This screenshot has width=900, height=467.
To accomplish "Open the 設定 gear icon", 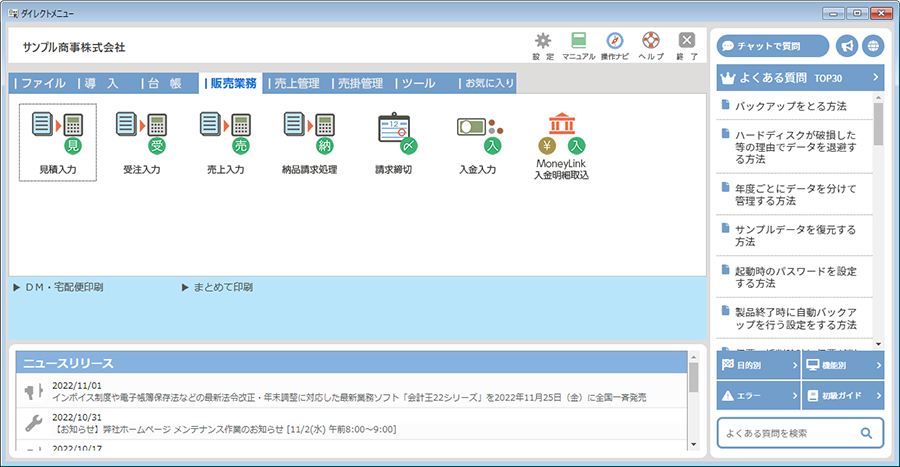I will tap(543, 41).
